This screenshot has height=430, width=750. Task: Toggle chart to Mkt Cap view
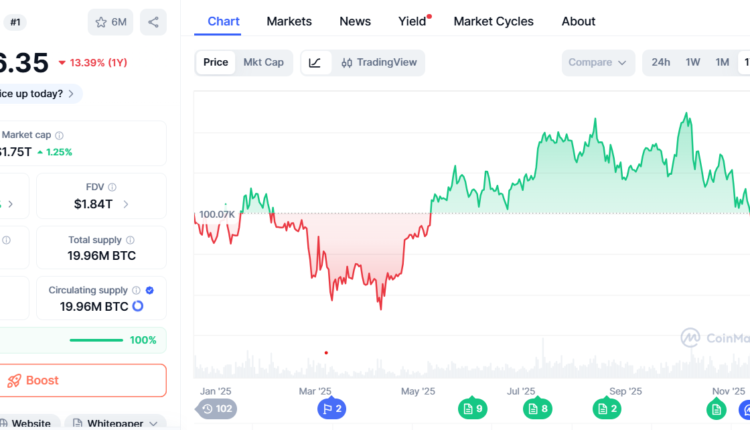tap(263, 62)
